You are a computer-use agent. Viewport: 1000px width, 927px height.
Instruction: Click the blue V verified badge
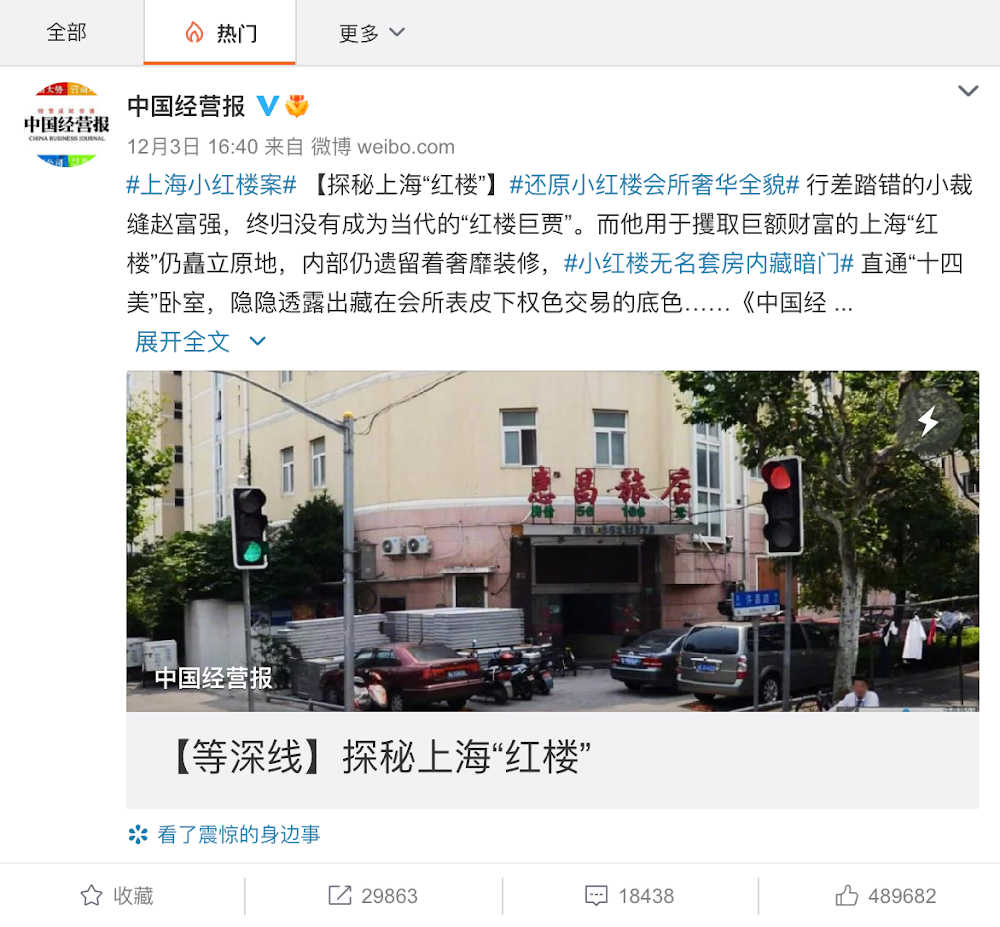[x=268, y=106]
